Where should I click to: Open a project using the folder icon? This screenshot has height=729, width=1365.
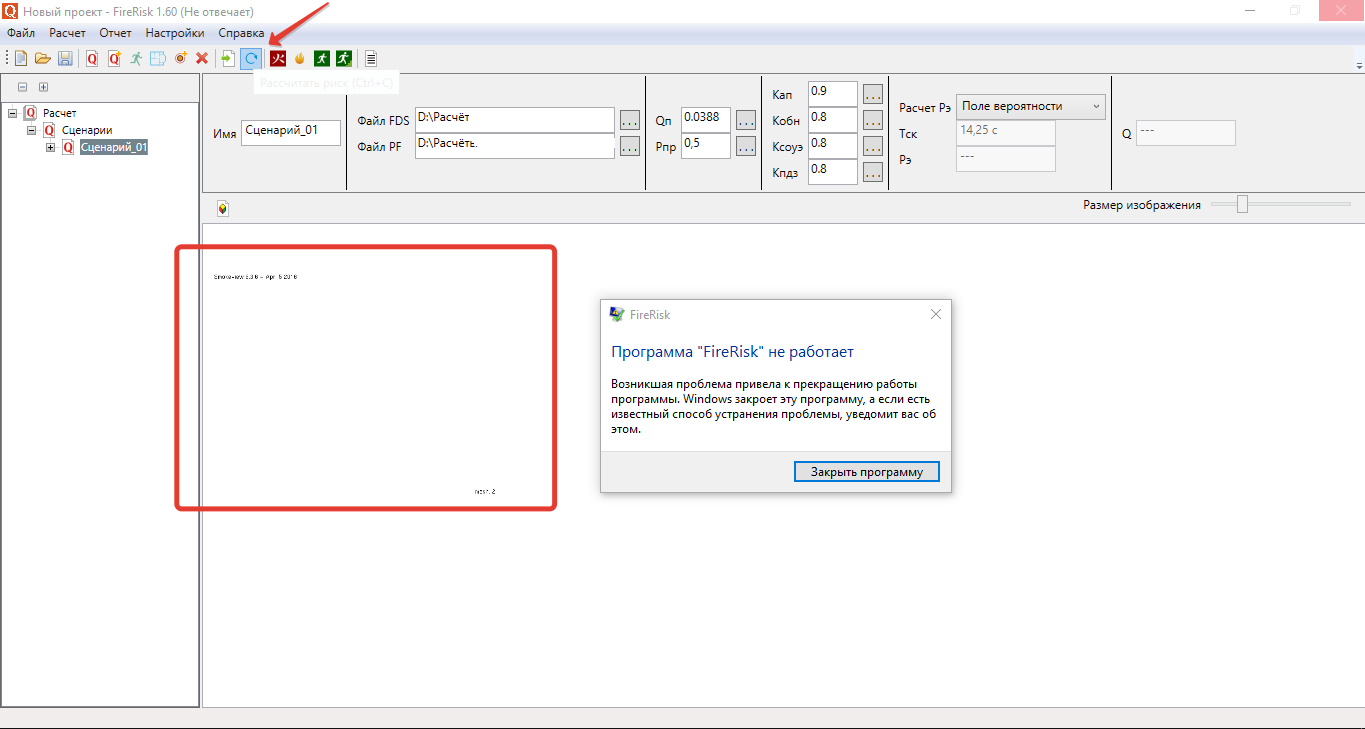(43, 58)
